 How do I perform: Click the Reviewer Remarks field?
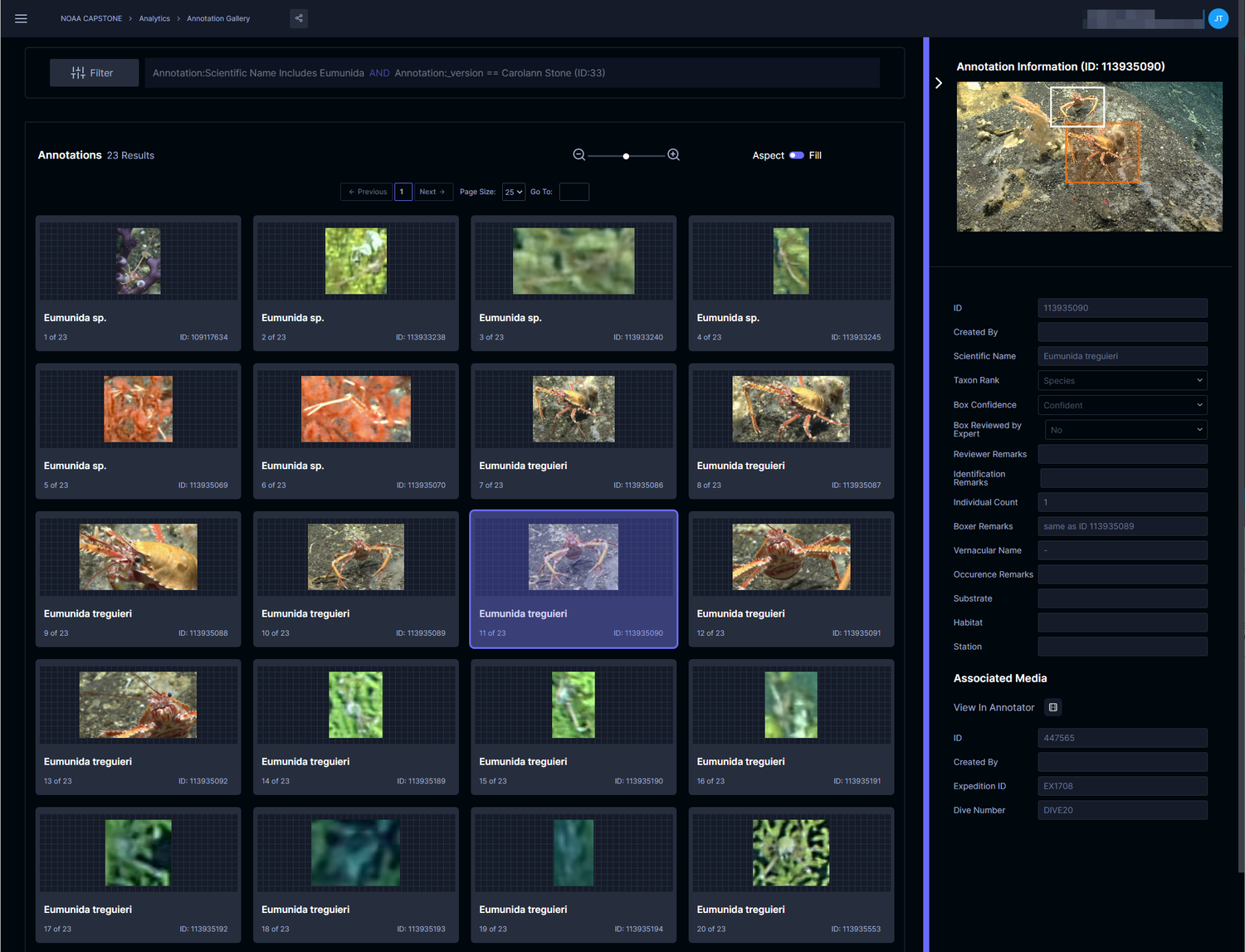[x=1122, y=454]
